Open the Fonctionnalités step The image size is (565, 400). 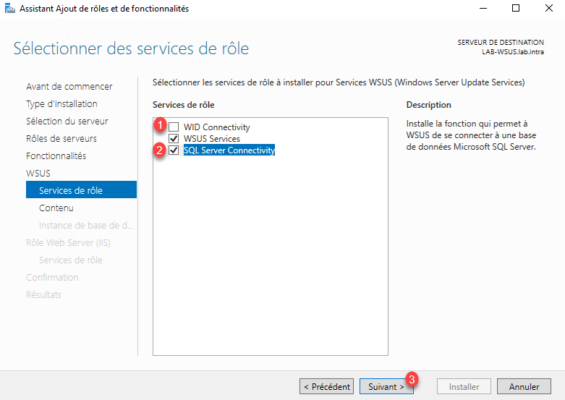click(56, 156)
